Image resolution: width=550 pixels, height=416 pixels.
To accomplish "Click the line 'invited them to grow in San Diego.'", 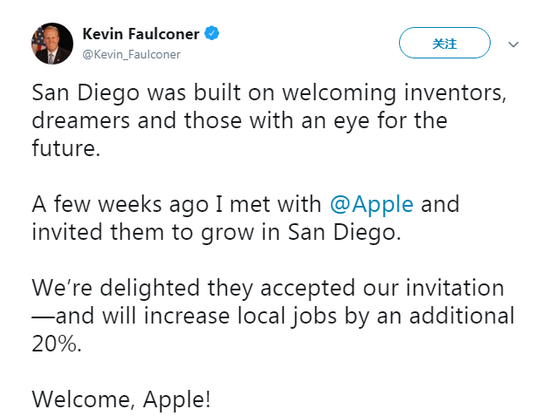I will pyautogui.click(x=216, y=232).
